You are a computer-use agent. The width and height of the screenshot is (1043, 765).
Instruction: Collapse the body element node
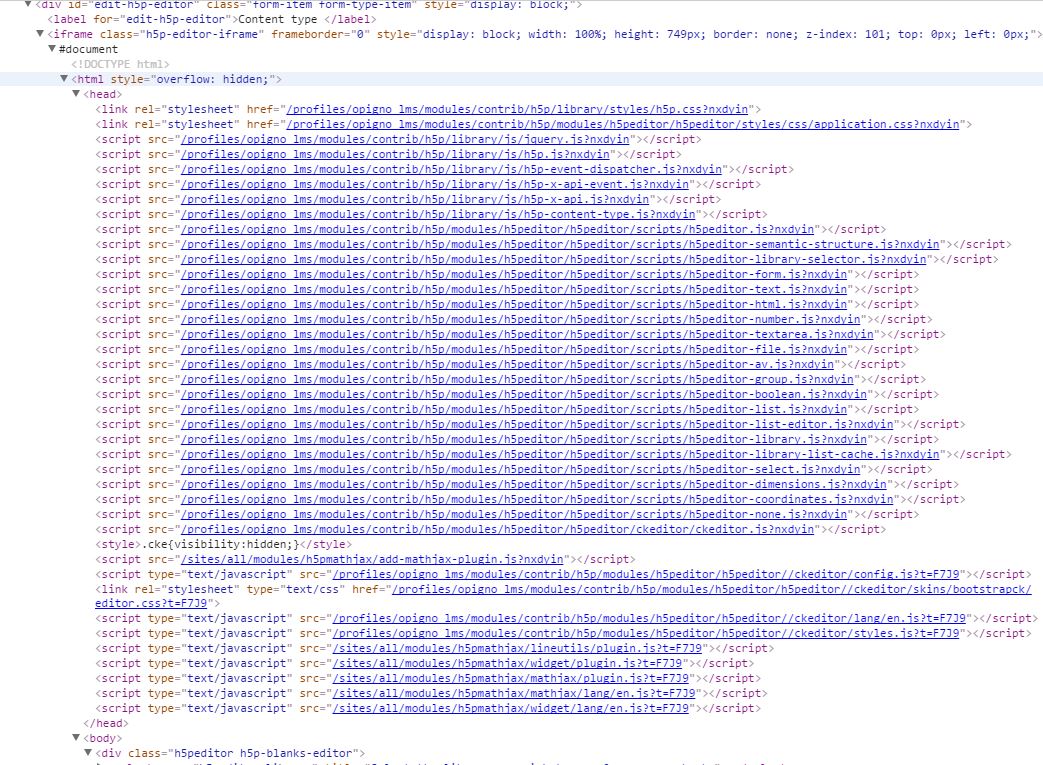[76, 738]
